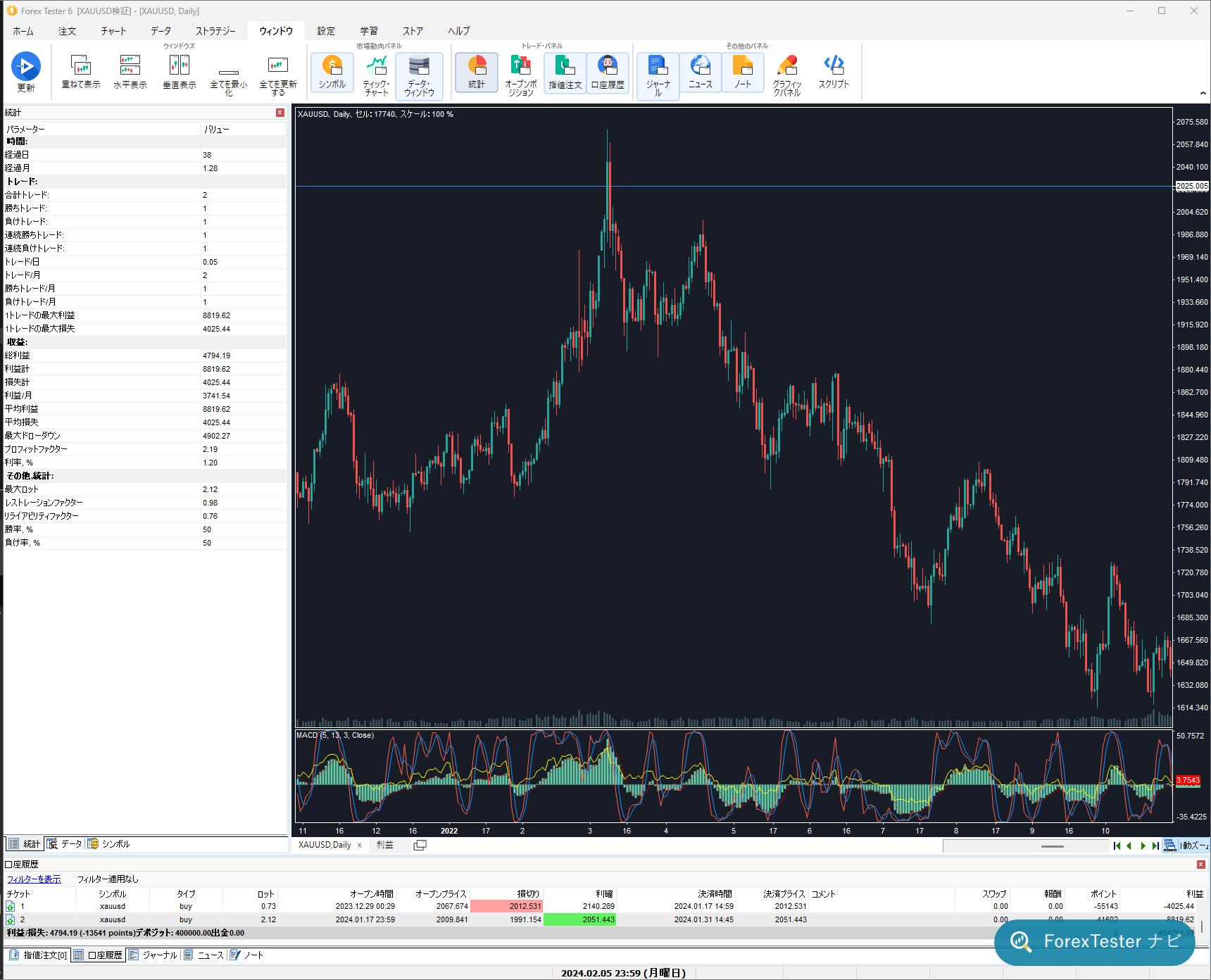Click 全てを更新する refresh all icon

click(x=278, y=77)
